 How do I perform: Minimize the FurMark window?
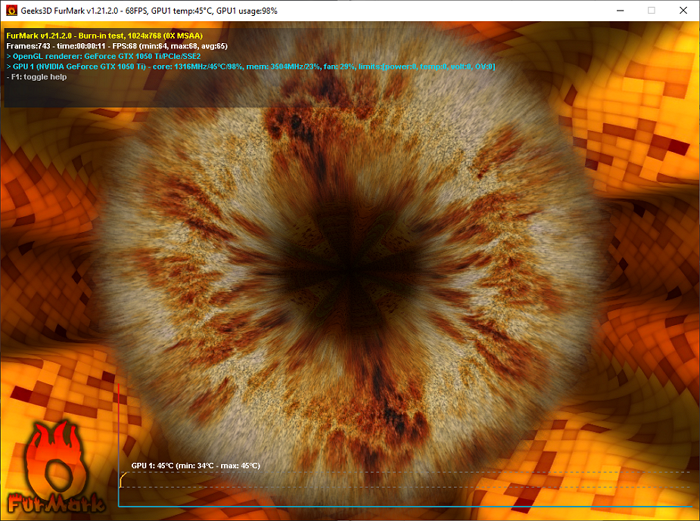click(620, 10)
